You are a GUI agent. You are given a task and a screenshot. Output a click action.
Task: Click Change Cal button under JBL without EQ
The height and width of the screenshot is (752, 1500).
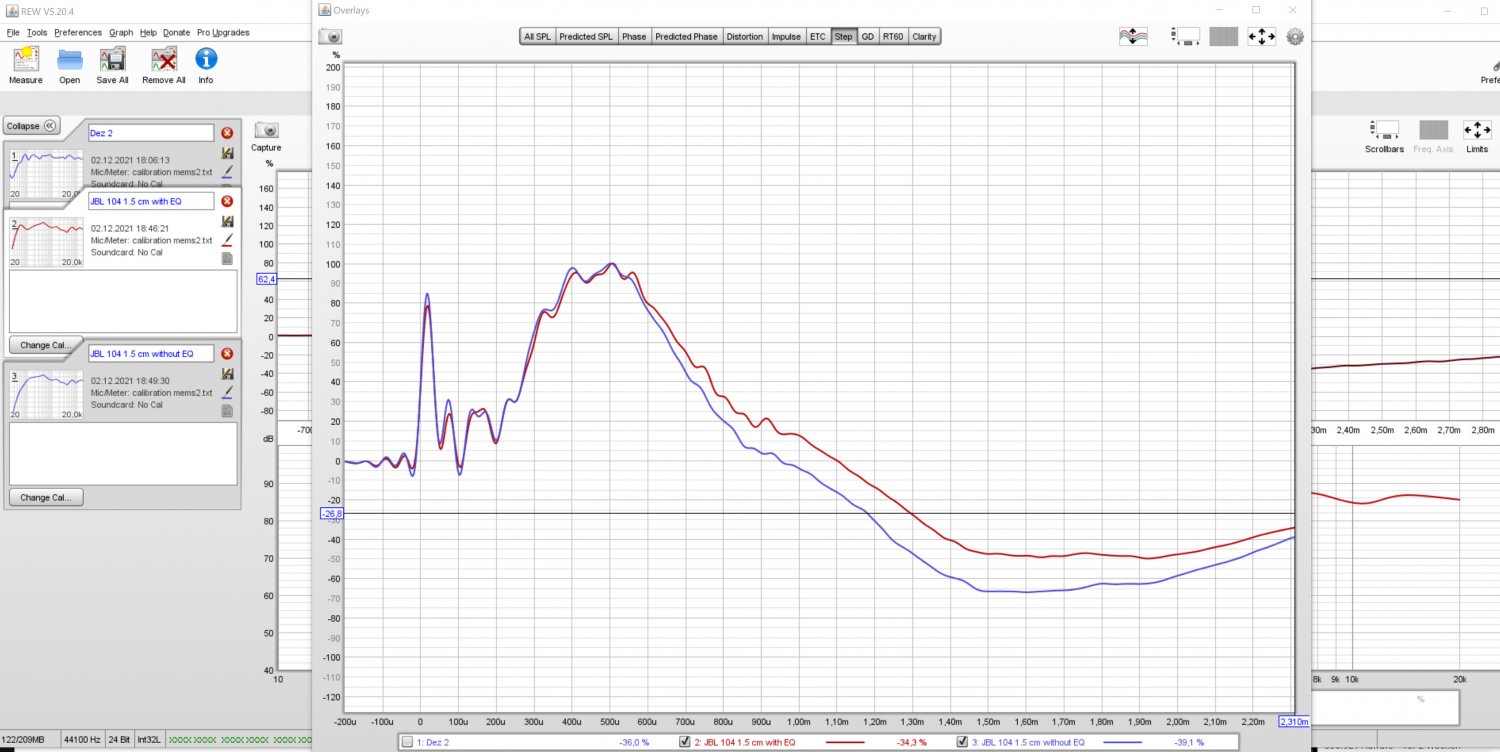tap(46, 497)
